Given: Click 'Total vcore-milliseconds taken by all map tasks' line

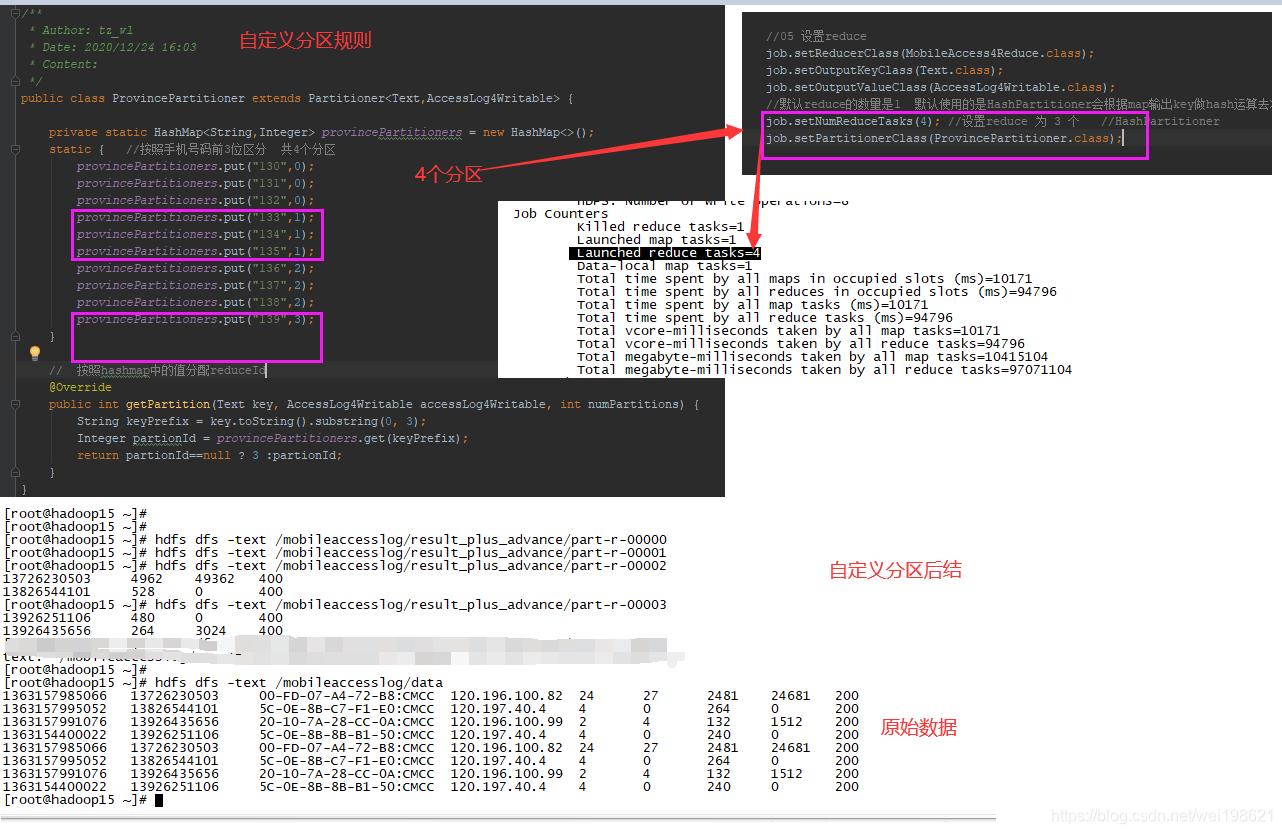Looking at the screenshot, I should (x=788, y=331).
